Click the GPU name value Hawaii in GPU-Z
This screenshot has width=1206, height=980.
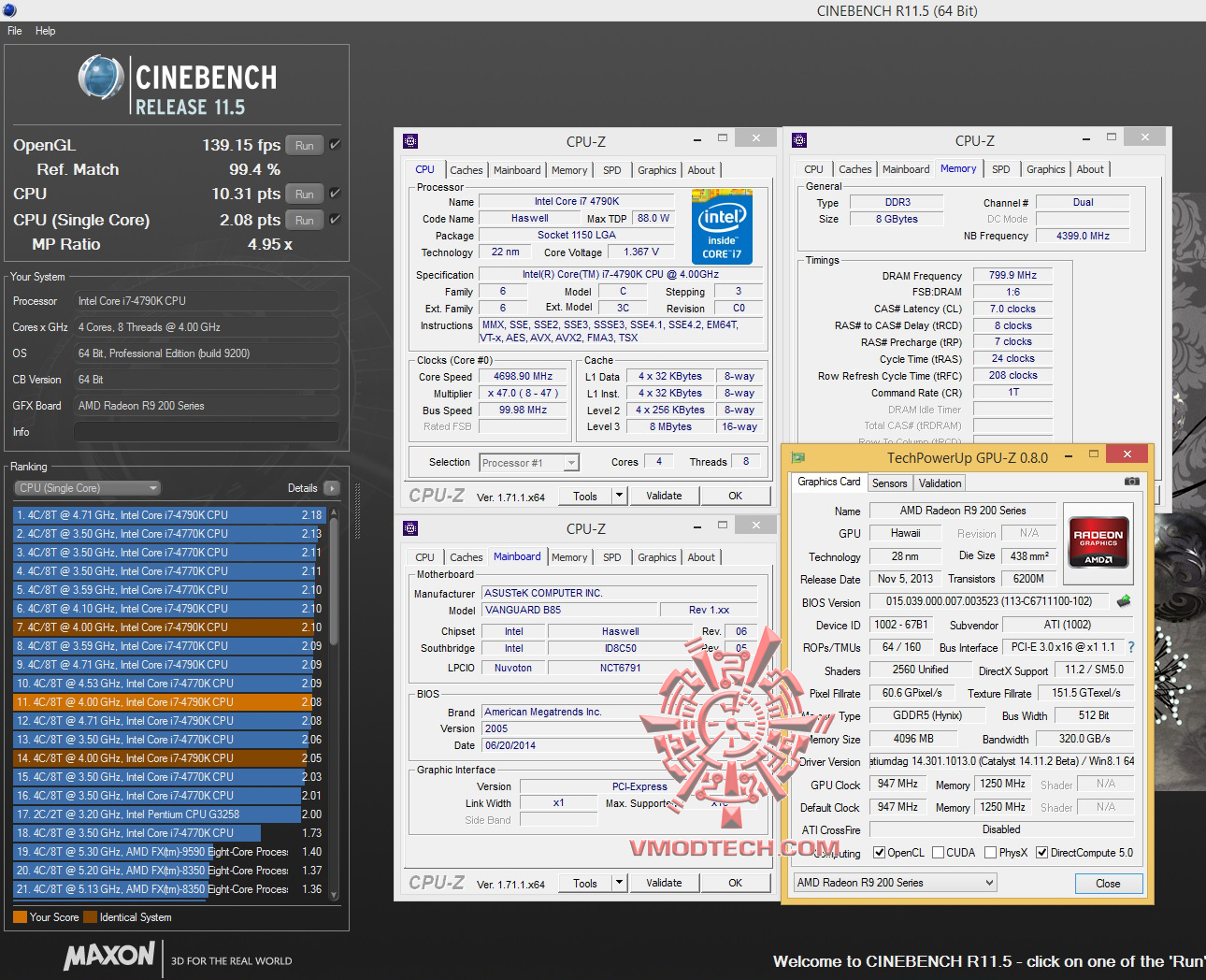point(905,533)
